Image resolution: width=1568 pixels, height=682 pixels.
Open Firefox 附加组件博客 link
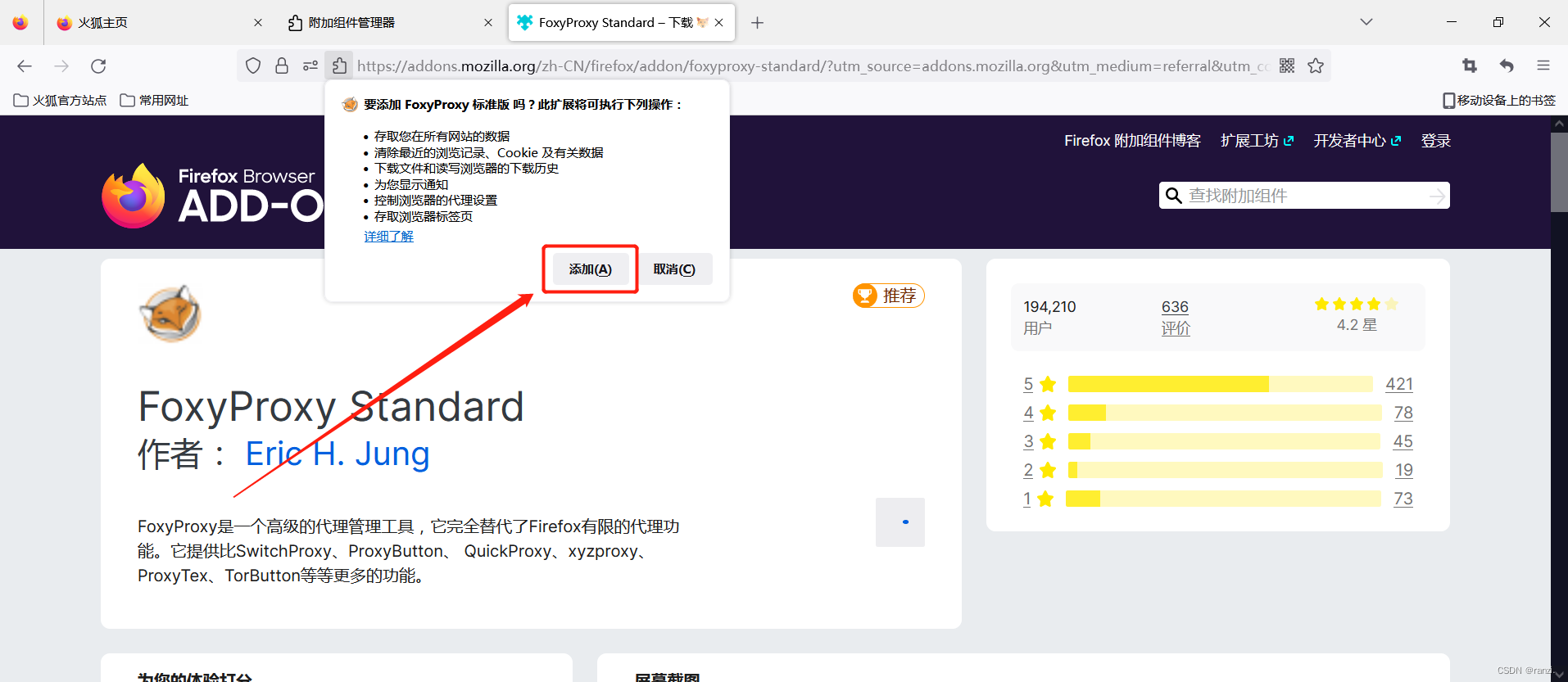click(1132, 141)
